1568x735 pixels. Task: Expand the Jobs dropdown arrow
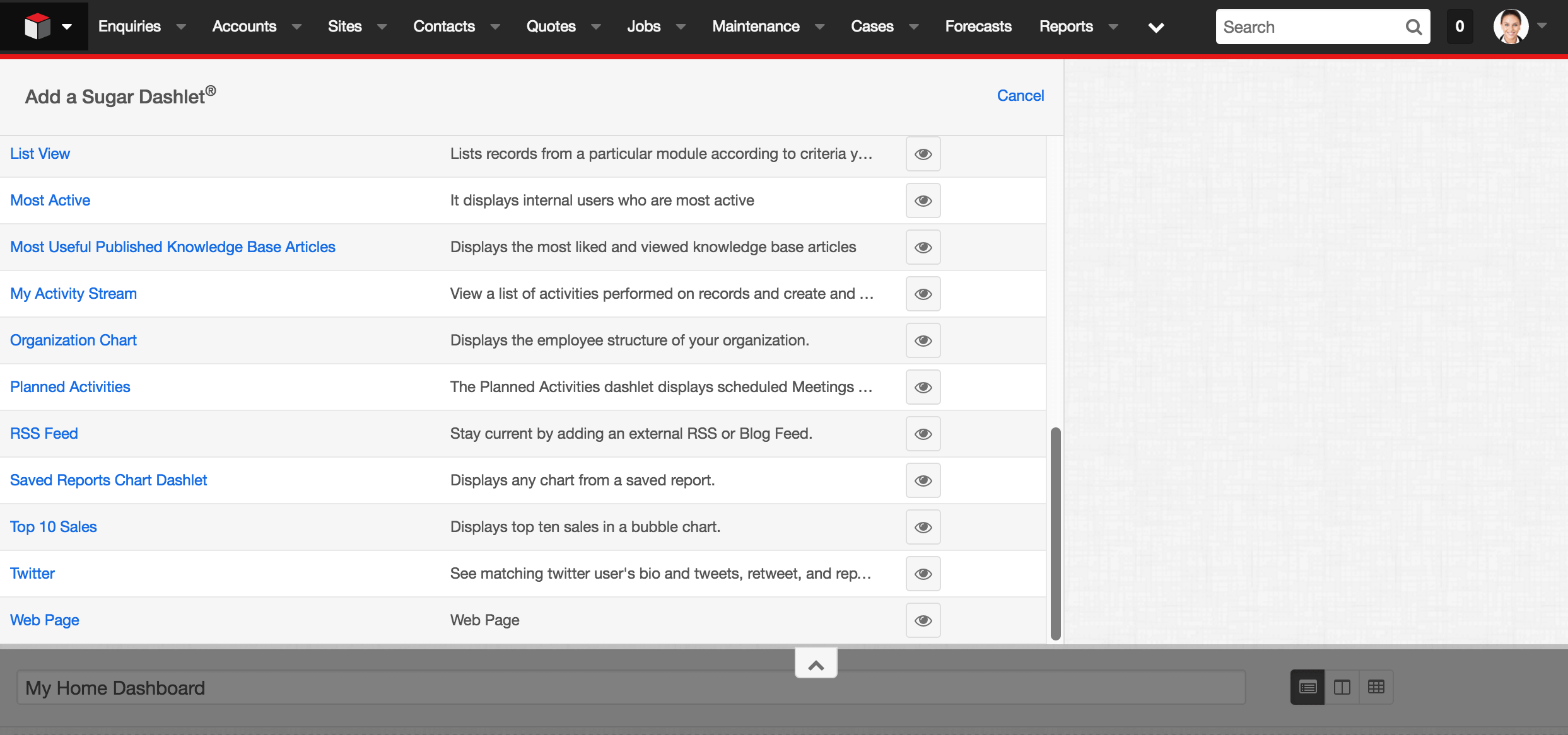click(681, 26)
